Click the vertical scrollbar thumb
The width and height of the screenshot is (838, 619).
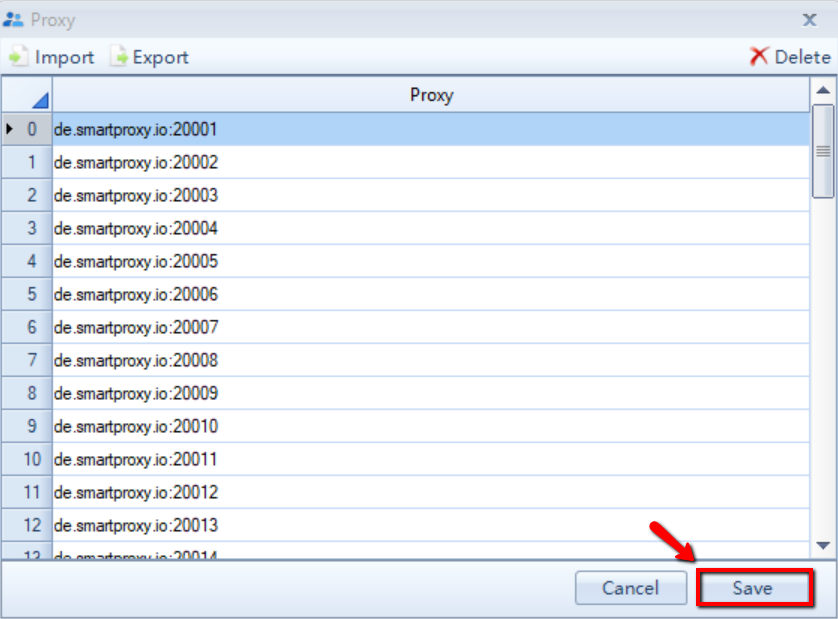pyautogui.click(x=823, y=152)
